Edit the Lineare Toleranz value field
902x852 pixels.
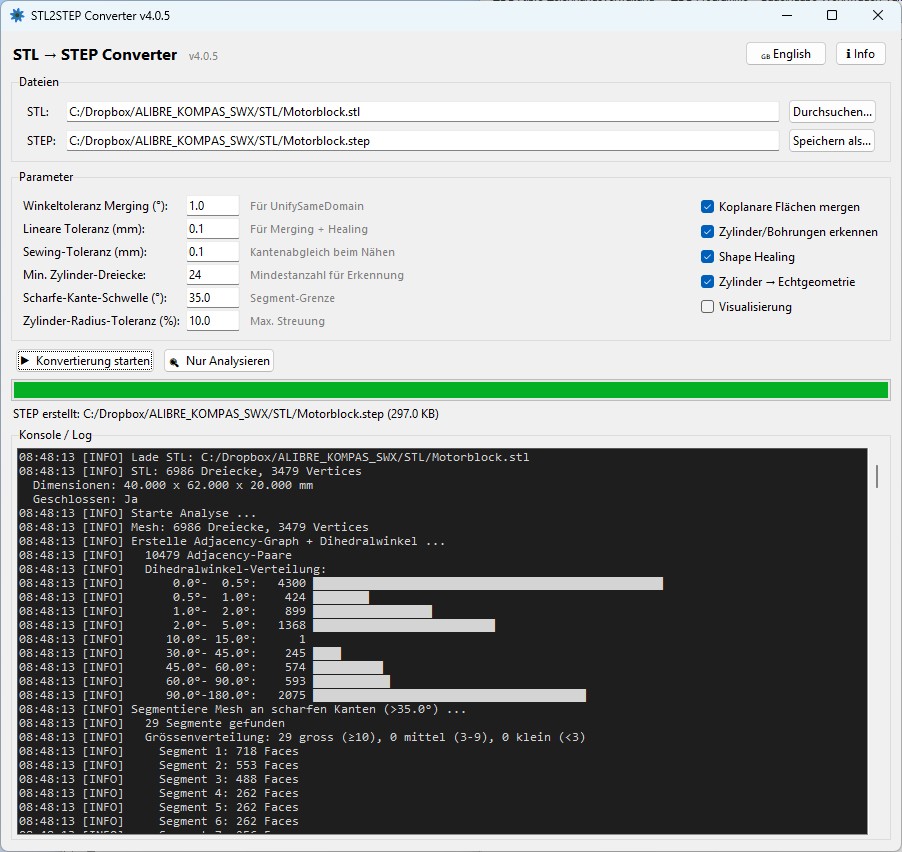[x=212, y=229]
